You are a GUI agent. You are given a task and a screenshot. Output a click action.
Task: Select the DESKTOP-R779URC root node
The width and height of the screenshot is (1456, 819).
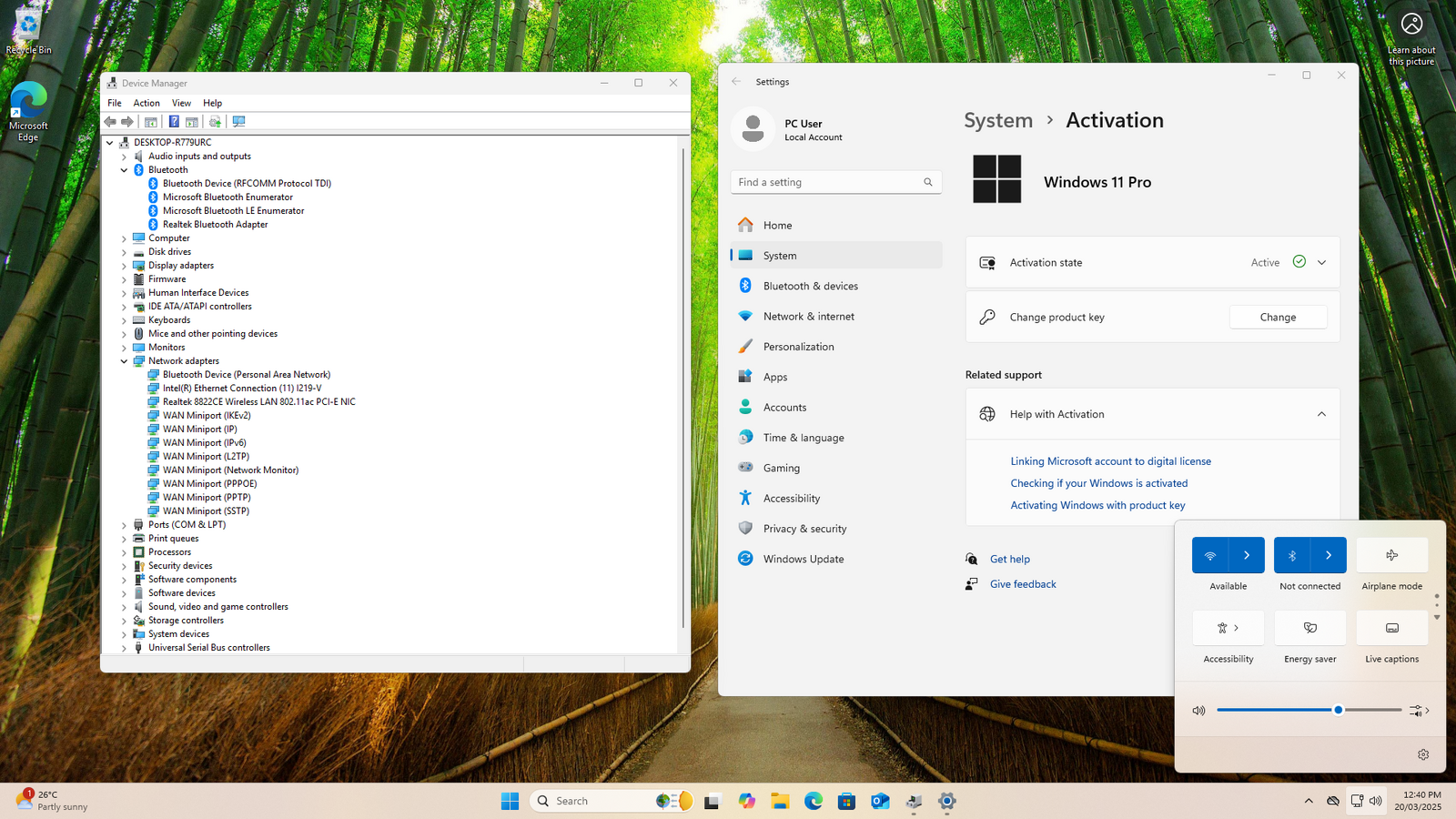point(172,143)
